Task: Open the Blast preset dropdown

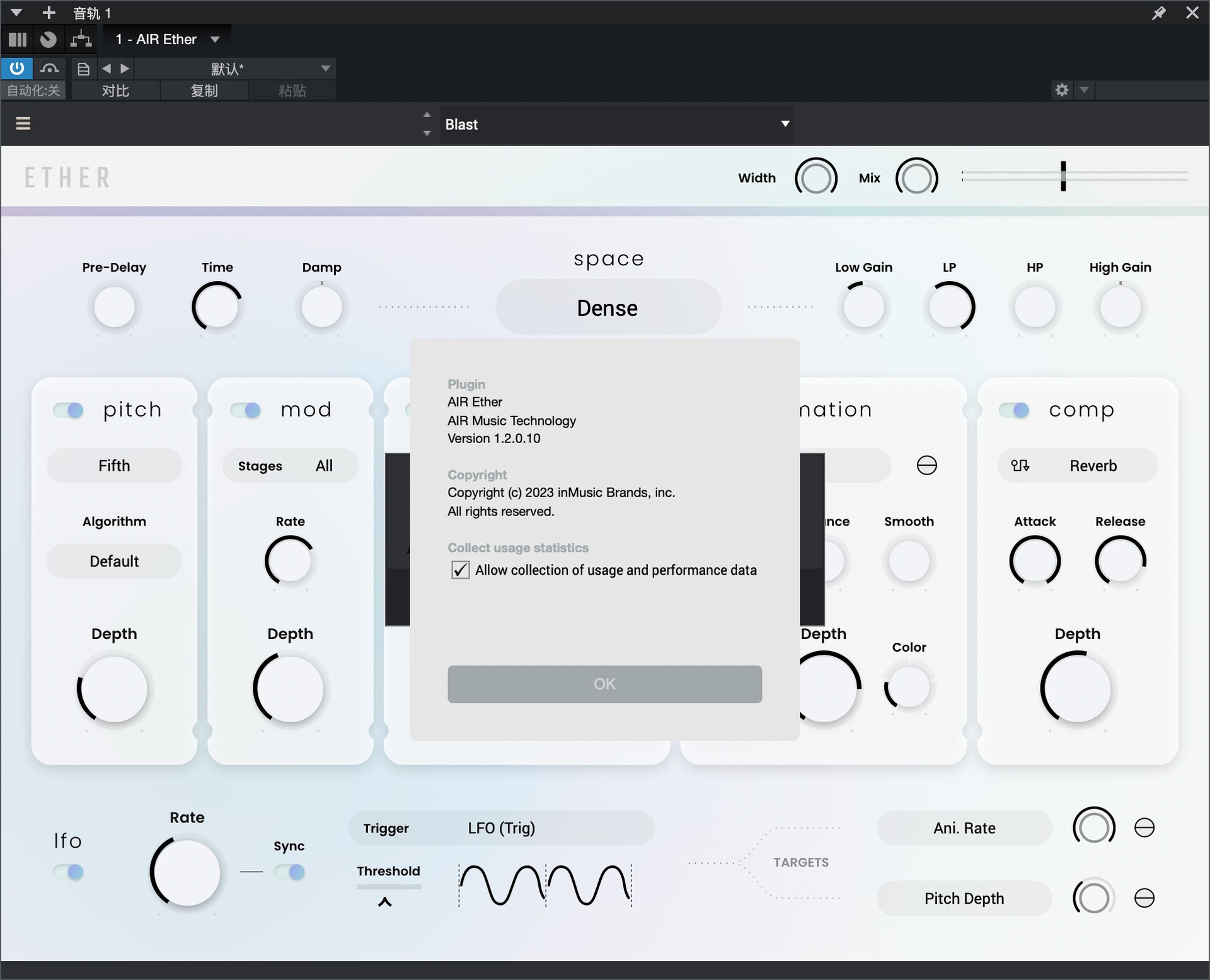Action: pyautogui.click(x=785, y=124)
